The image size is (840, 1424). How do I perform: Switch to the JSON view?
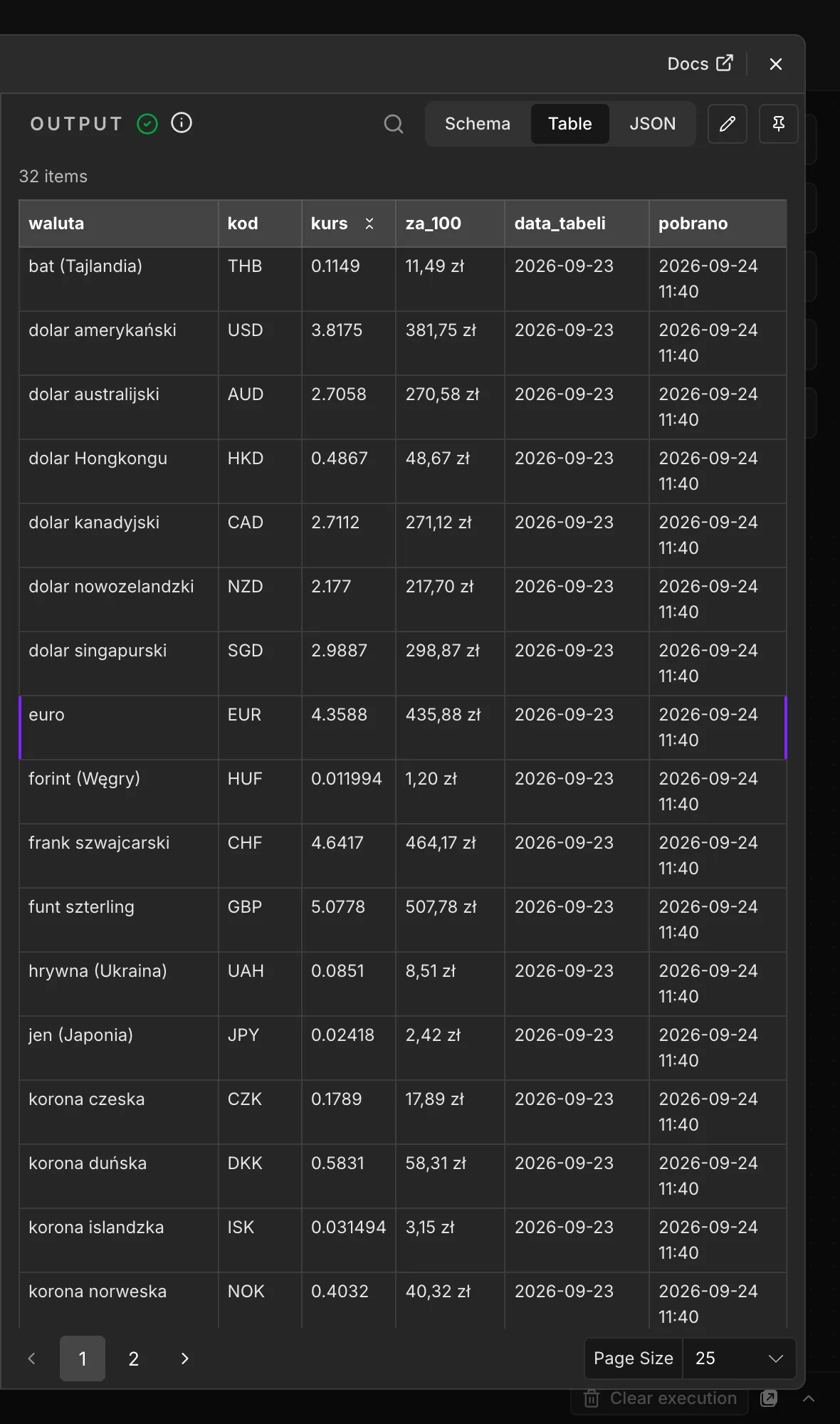652,124
